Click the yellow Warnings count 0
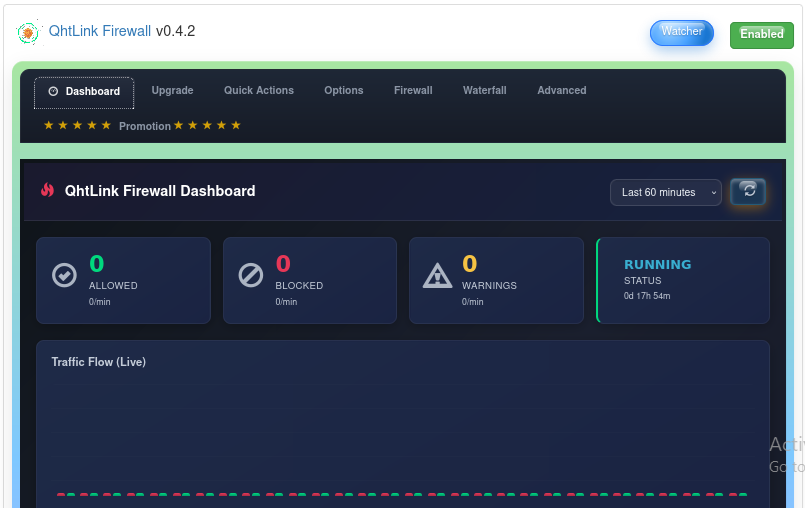 click(x=469, y=264)
